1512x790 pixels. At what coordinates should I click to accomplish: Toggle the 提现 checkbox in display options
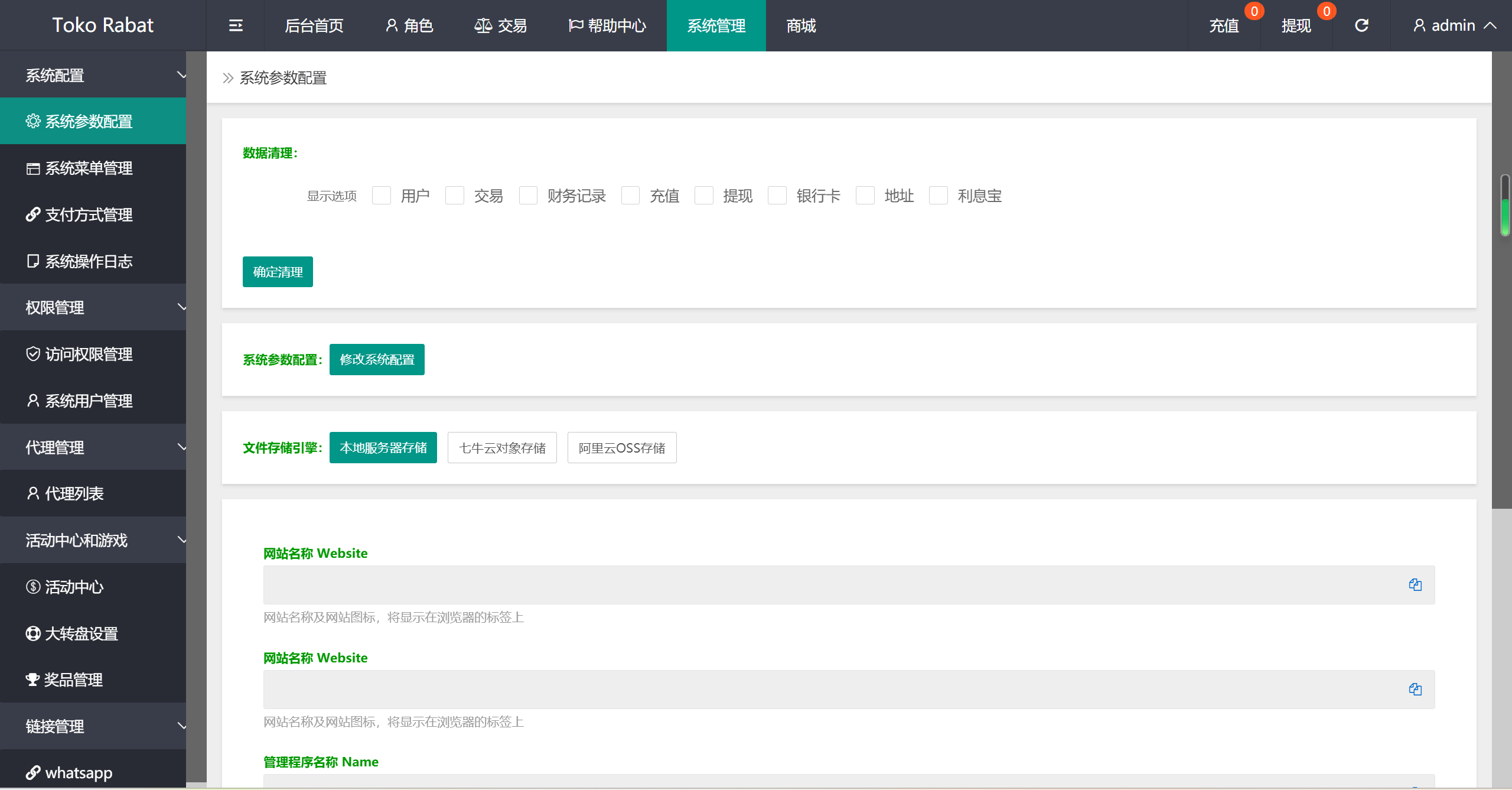click(x=704, y=195)
